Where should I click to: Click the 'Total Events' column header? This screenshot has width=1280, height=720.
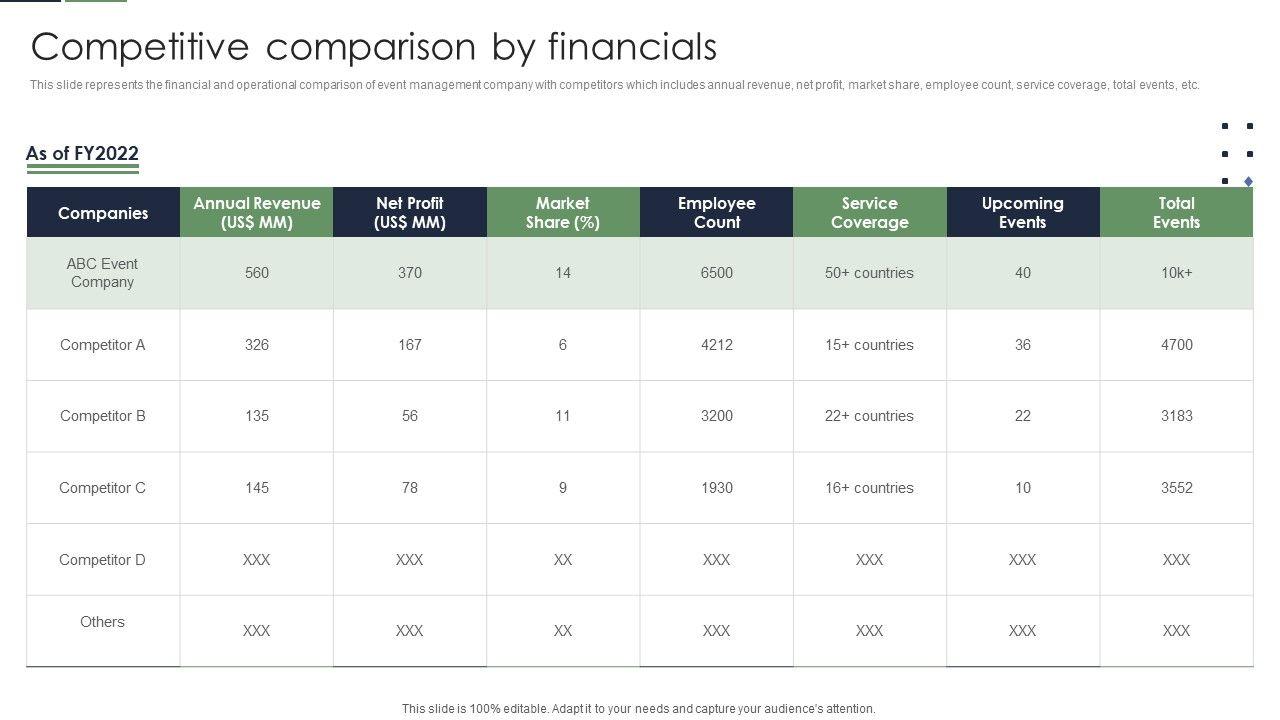1176,213
